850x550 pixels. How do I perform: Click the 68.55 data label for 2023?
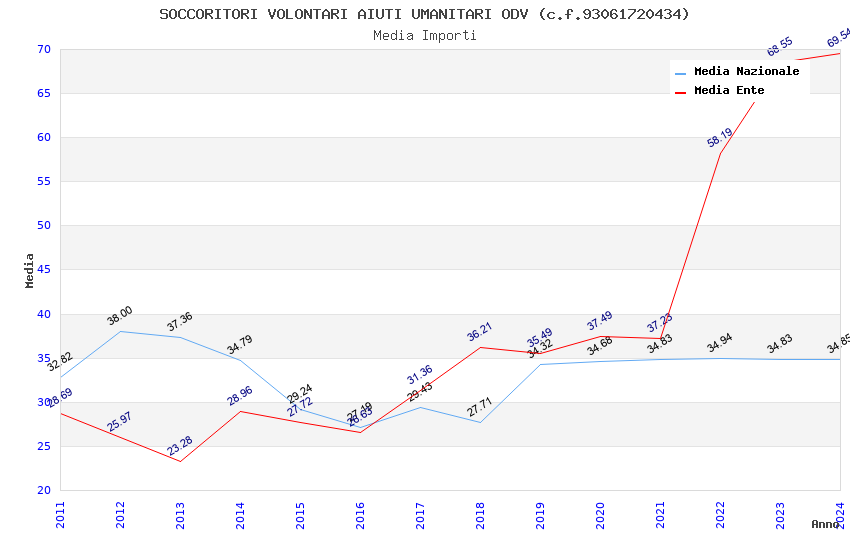point(780,47)
